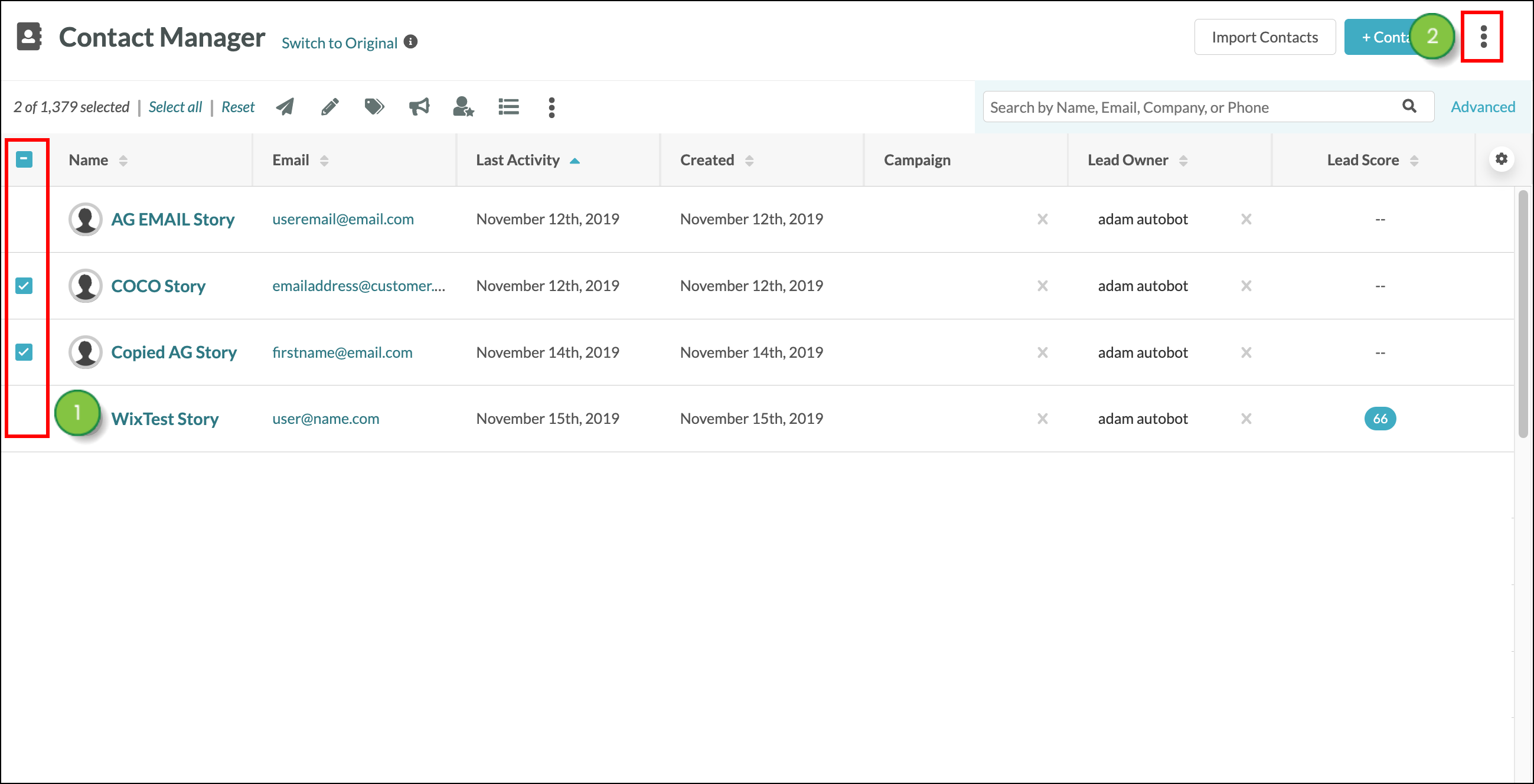Image resolution: width=1534 pixels, height=784 pixels.
Task: Click the AG EMAIL Story avatar
Action: pos(85,219)
